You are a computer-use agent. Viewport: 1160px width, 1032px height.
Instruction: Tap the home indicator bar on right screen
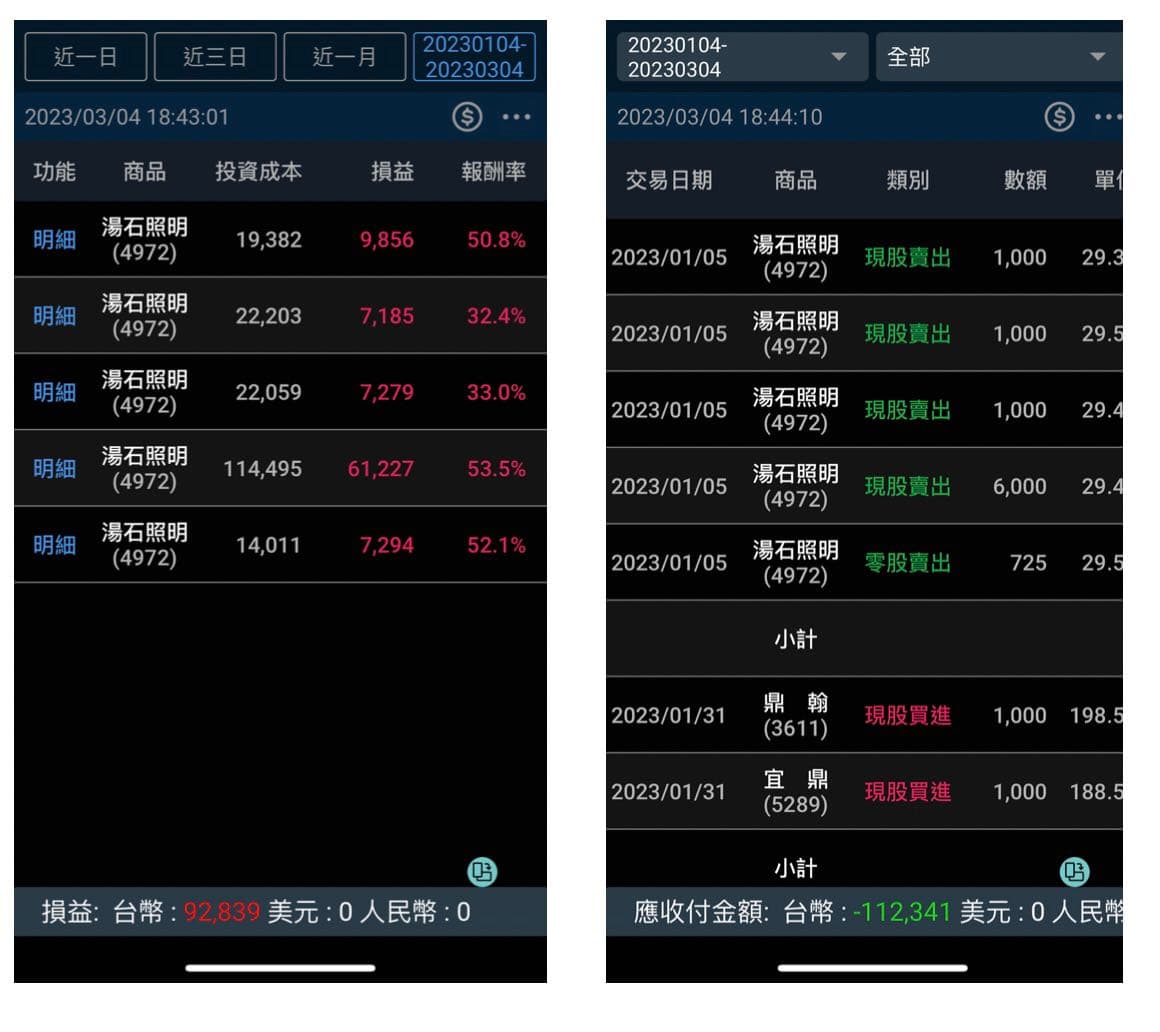point(872,968)
